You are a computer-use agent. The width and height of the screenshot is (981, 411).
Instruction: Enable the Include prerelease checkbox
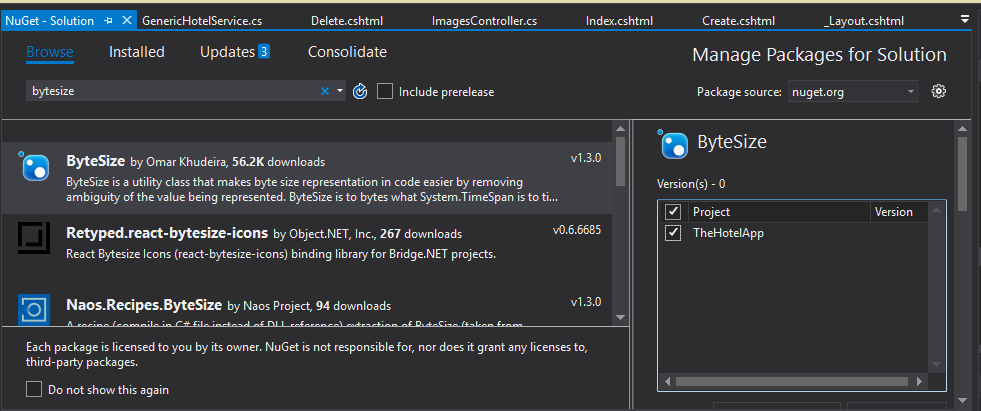coord(385,91)
